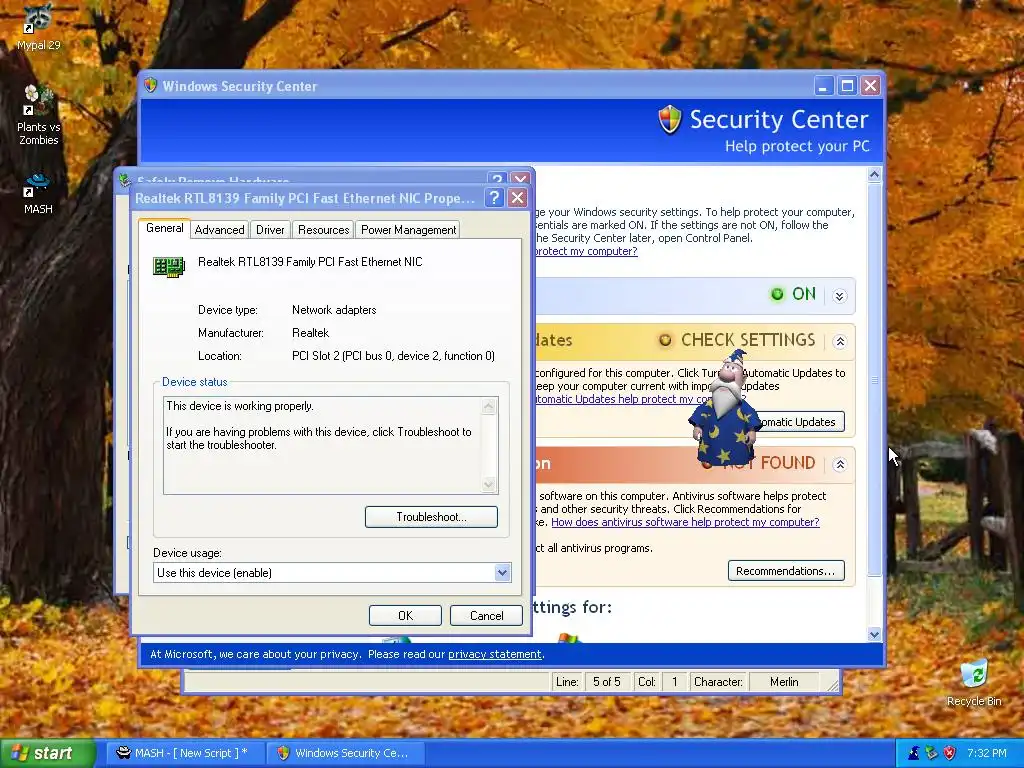Expand the Firewall ON section chevron
This screenshot has height=768, width=1024.
coord(840,296)
